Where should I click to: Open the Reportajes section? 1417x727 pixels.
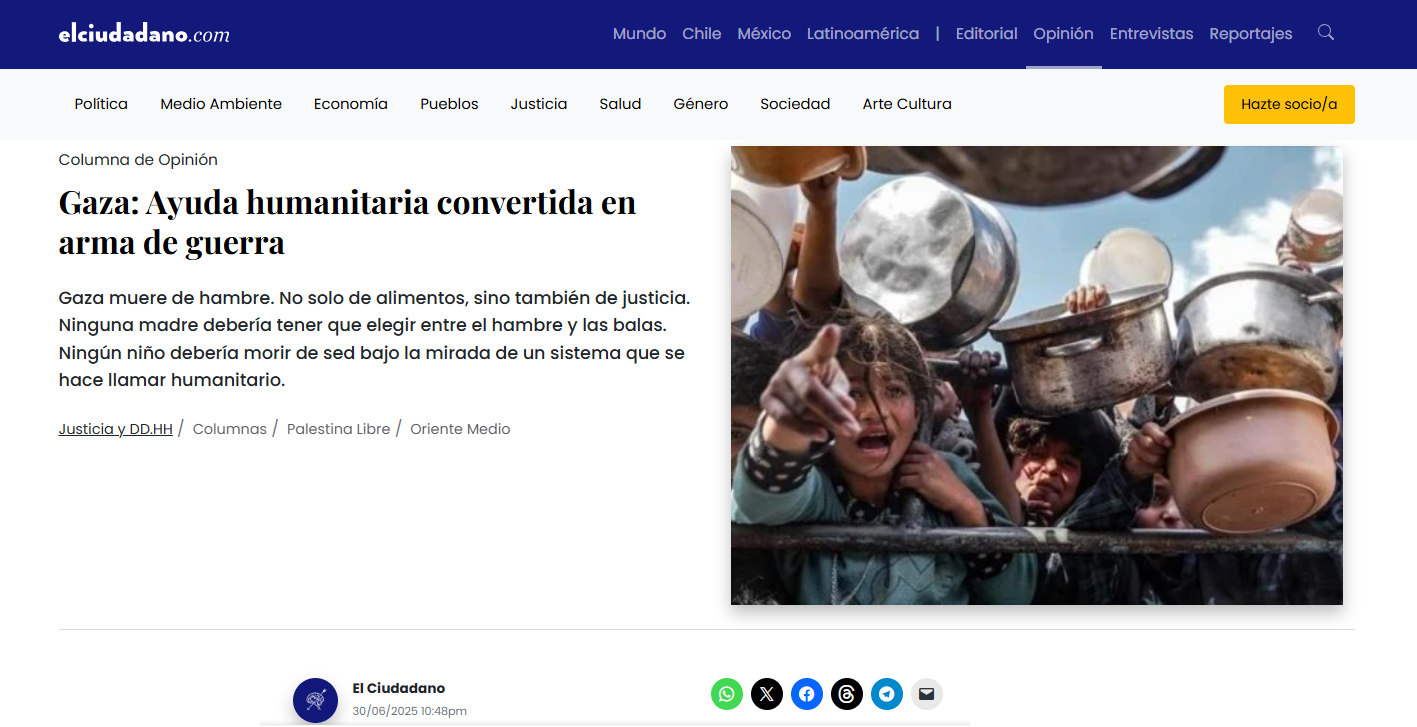pyautogui.click(x=1250, y=34)
